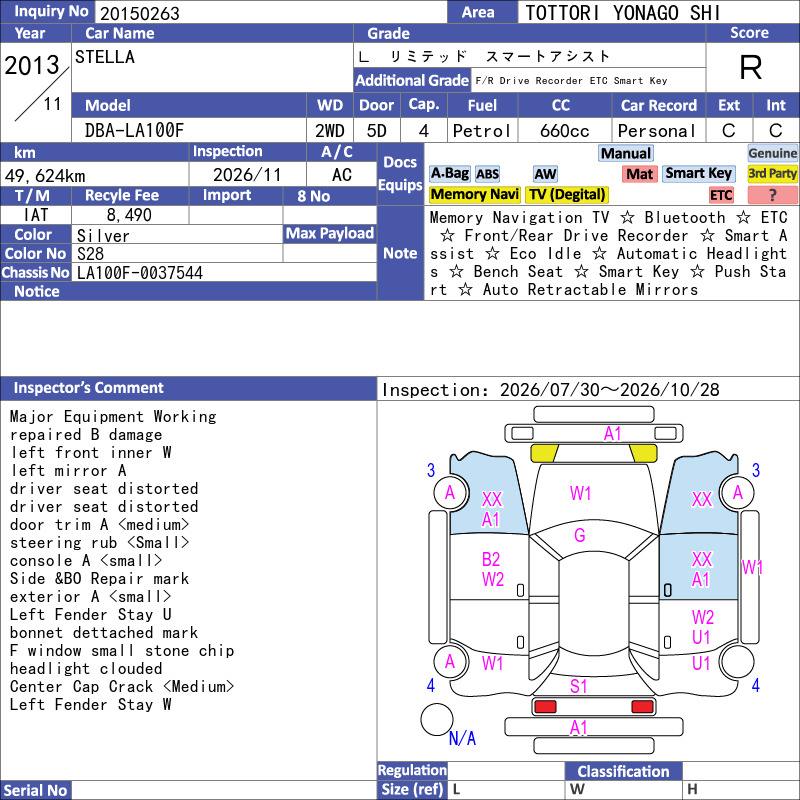800x800 pixels.
Task: Select the red ETC badge
Action: pyautogui.click(x=721, y=195)
